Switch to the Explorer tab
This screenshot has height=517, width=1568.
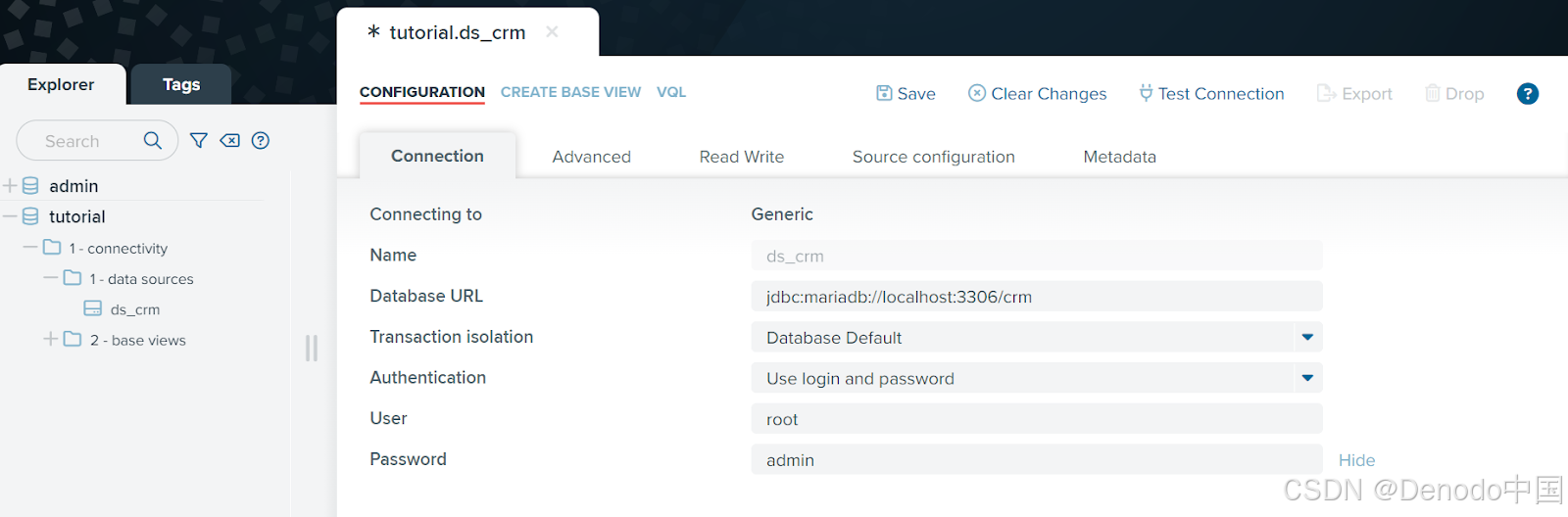62,85
